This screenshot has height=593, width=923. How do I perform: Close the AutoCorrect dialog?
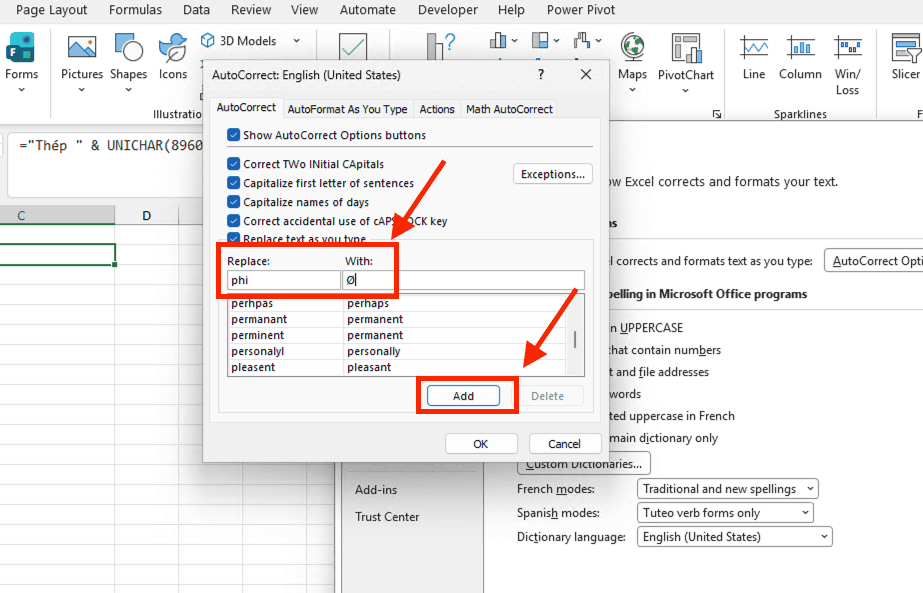click(586, 74)
